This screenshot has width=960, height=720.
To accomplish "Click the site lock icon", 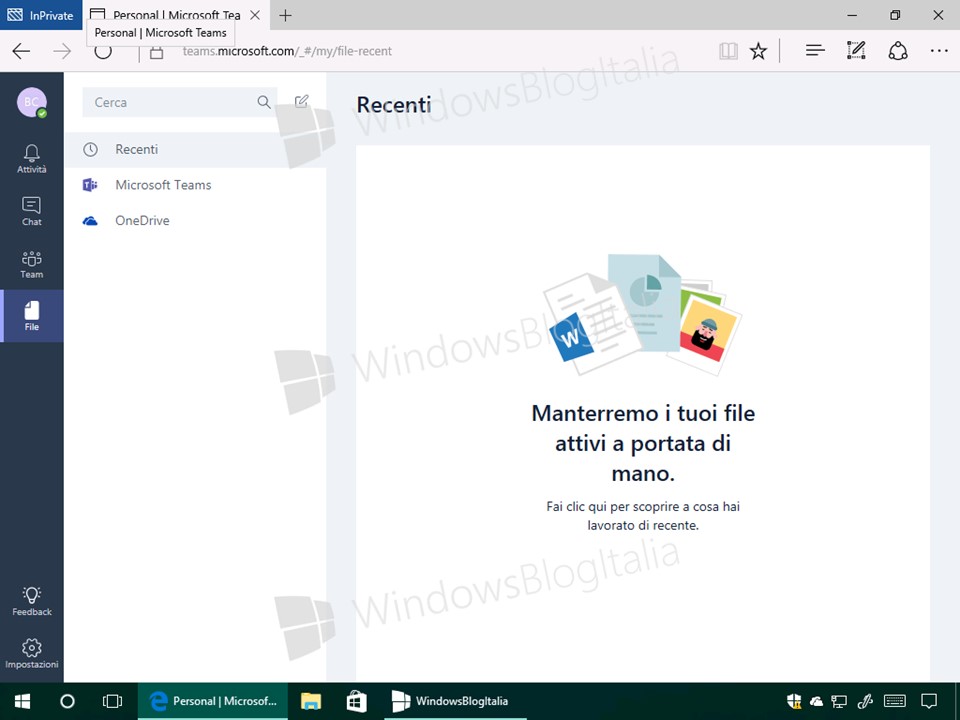I will point(157,52).
